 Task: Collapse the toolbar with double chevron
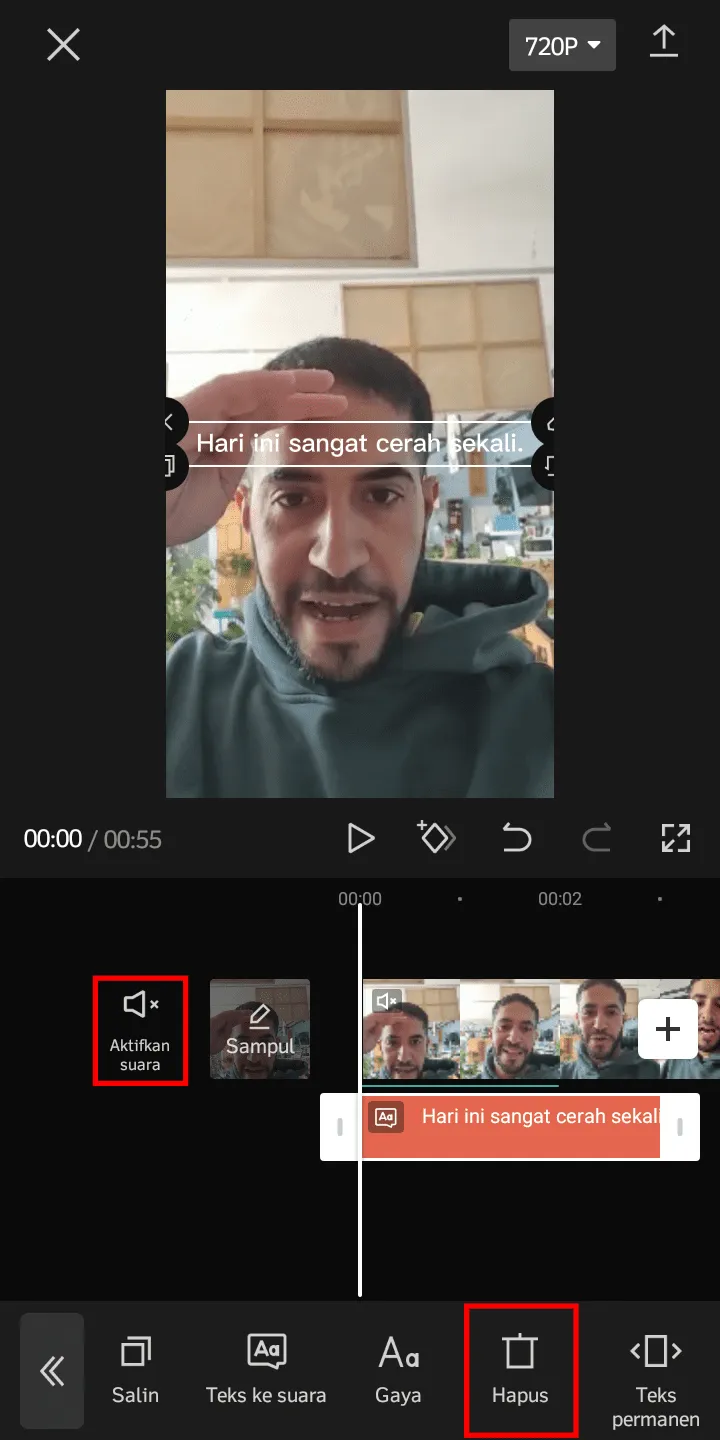coord(52,1370)
